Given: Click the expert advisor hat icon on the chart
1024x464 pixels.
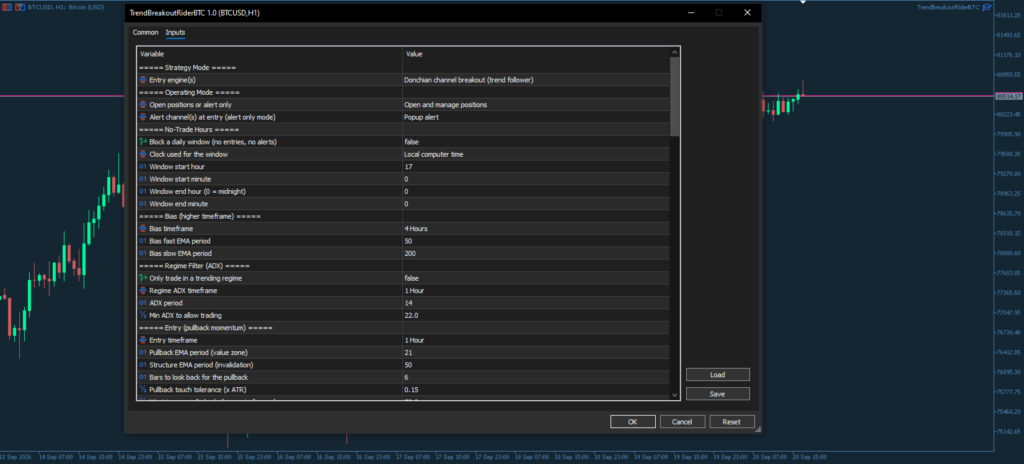Looking at the screenshot, I should (x=987, y=7).
